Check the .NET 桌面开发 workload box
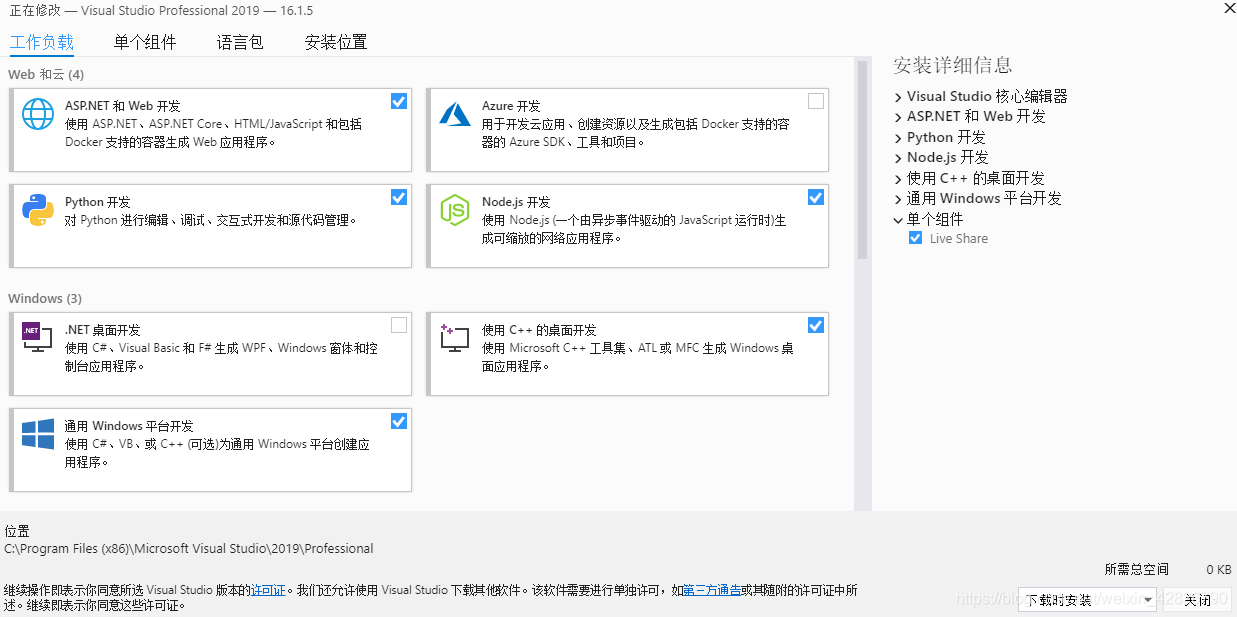The height and width of the screenshot is (617, 1237). [x=399, y=325]
